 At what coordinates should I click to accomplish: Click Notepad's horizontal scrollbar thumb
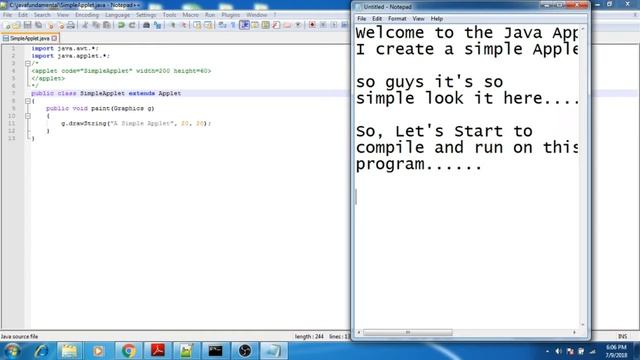tap(408, 333)
